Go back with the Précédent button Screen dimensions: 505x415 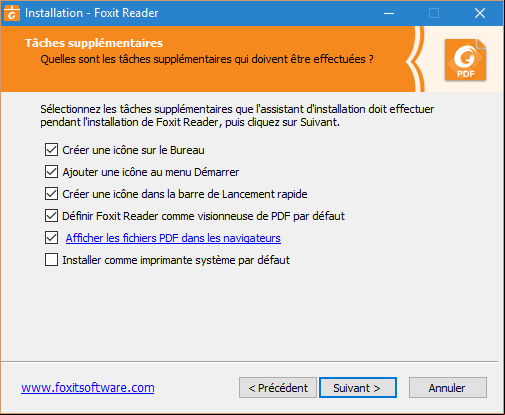click(x=278, y=388)
